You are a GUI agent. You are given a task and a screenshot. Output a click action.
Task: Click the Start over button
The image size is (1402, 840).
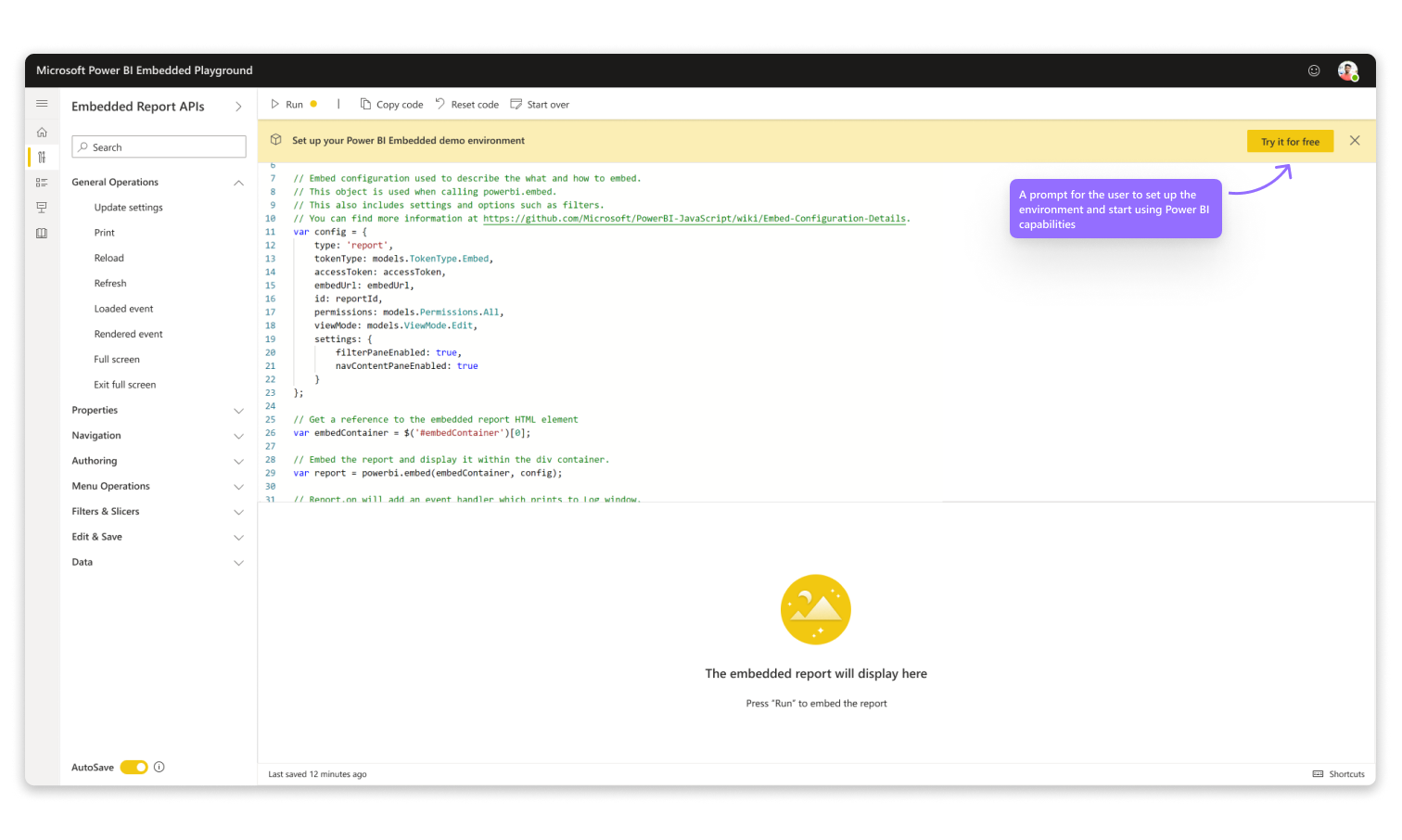click(x=540, y=105)
